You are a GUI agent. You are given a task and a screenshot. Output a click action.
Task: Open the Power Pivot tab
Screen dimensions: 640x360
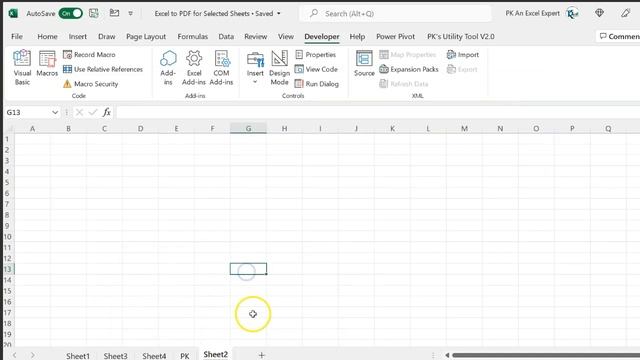pos(395,37)
